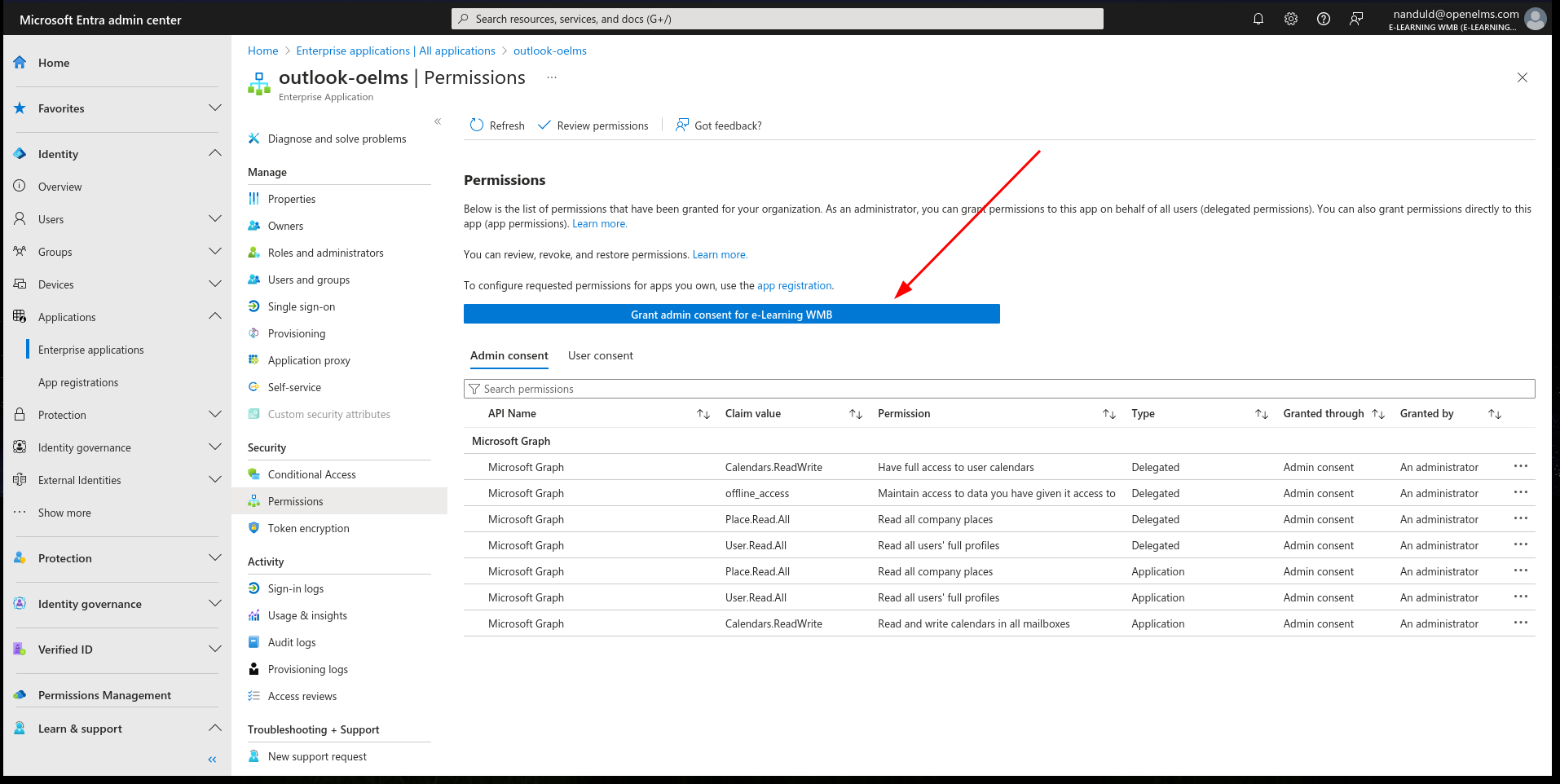
Task: Collapse the main left navigation pane
Action: (212, 760)
